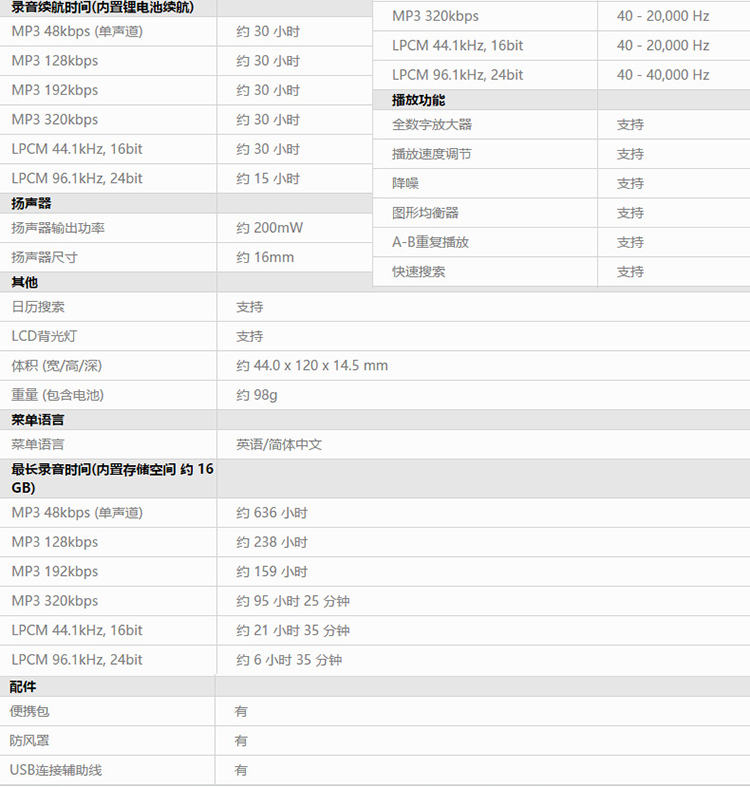This screenshot has height=787, width=750.
Task: Click the 日历搜索 row label
Action: click(x=38, y=307)
